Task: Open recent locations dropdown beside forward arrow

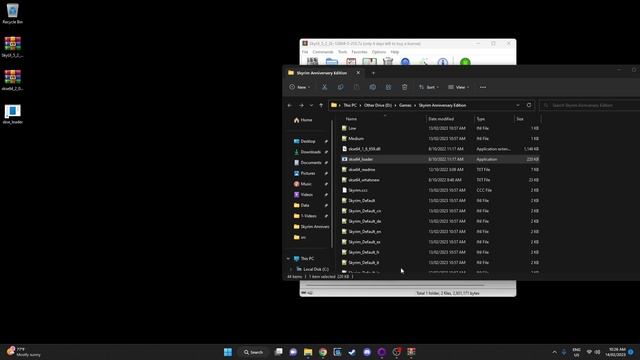Action: click(311, 105)
